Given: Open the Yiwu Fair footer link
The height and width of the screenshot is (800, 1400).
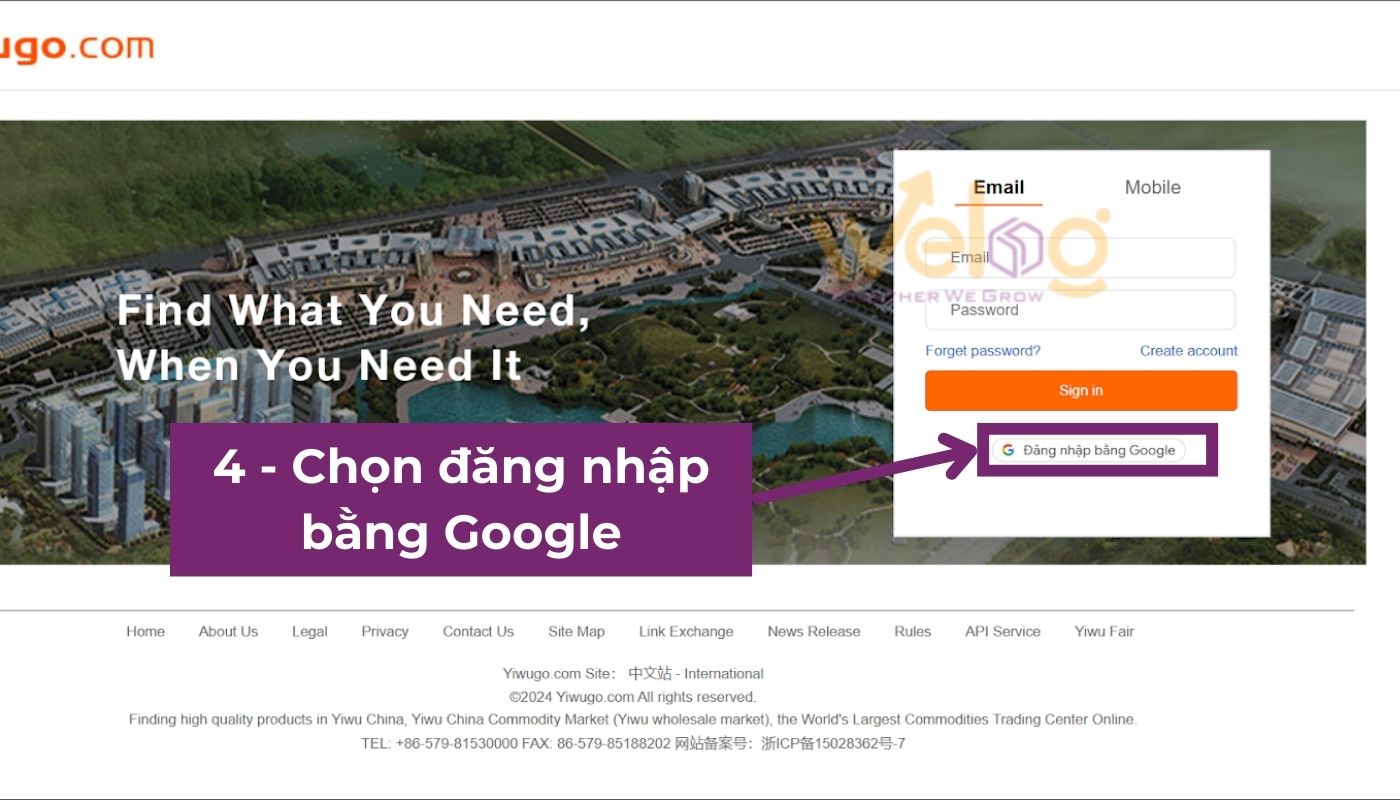Looking at the screenshot, I should point(1104,632).
